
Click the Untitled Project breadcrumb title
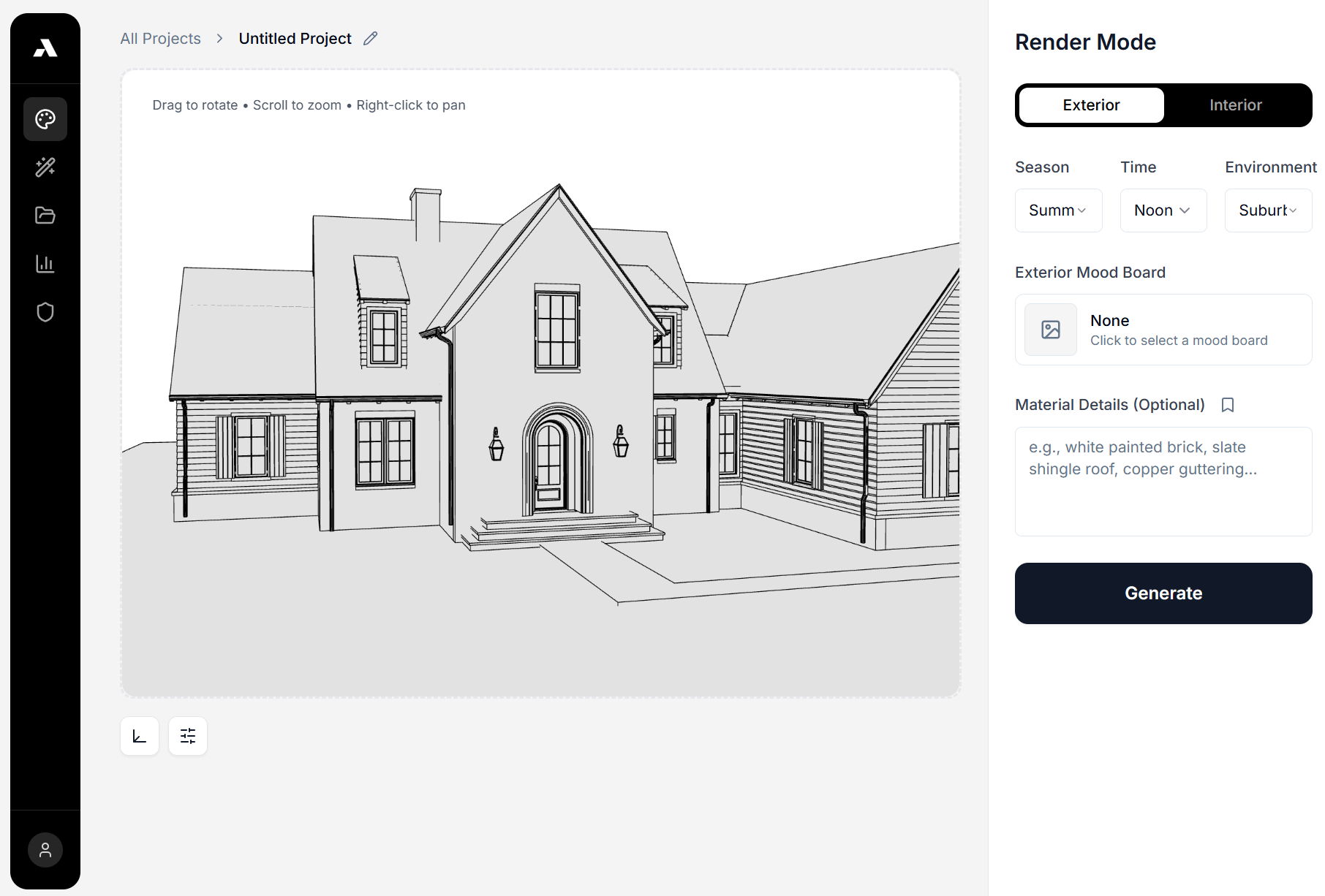pos(295,38)
